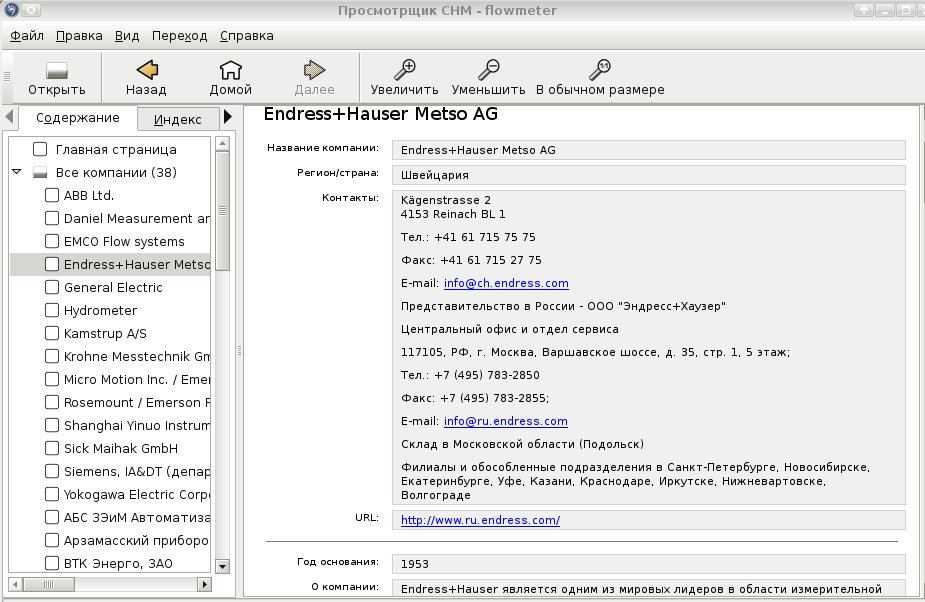Click the toolbar drag handle grip
Image resolution: width=925 pixels, height=602 pixels.
(x=7, y=76)
